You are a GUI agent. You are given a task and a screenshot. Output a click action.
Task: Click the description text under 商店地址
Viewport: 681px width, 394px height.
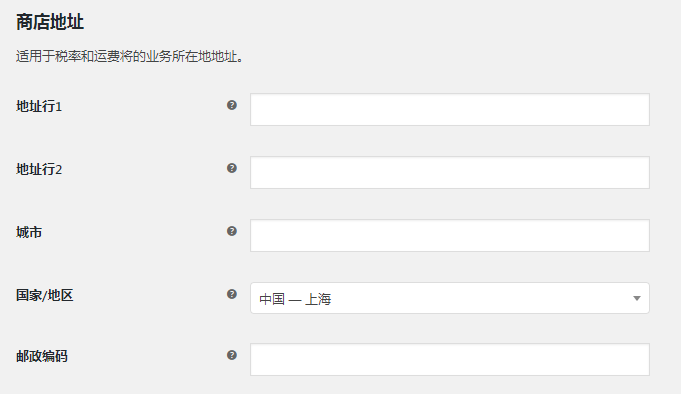coord(129,56)
